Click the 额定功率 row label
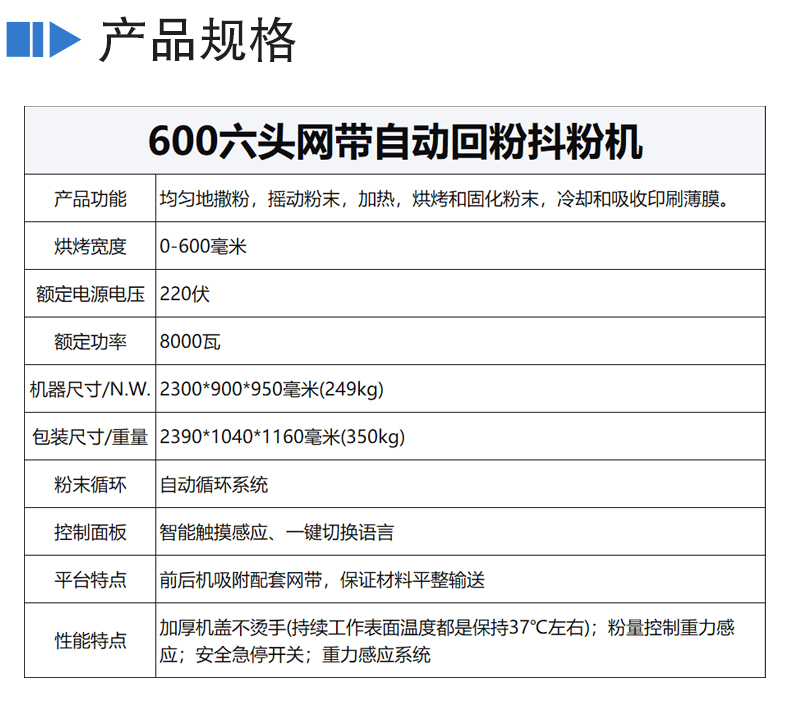Image resolution: width=790 pixels, height=706 pixels. [x=90, y=342]
